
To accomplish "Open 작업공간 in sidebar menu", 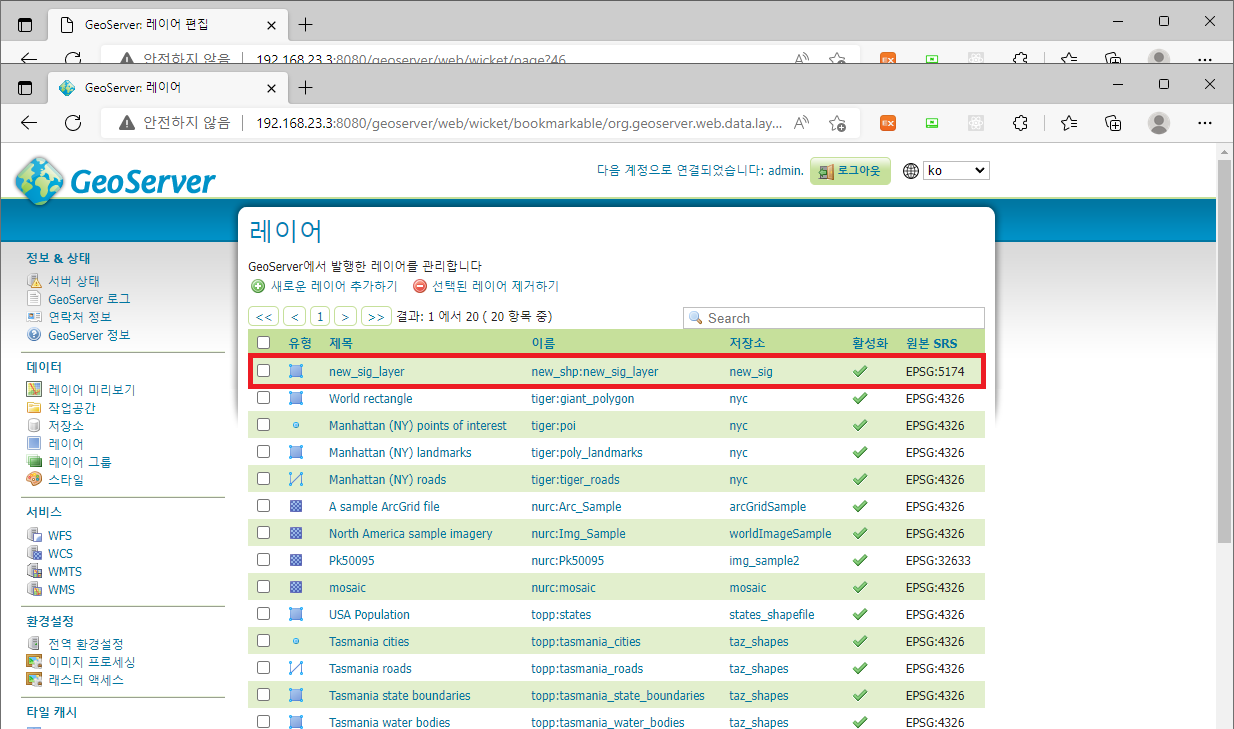I will 72,408.
